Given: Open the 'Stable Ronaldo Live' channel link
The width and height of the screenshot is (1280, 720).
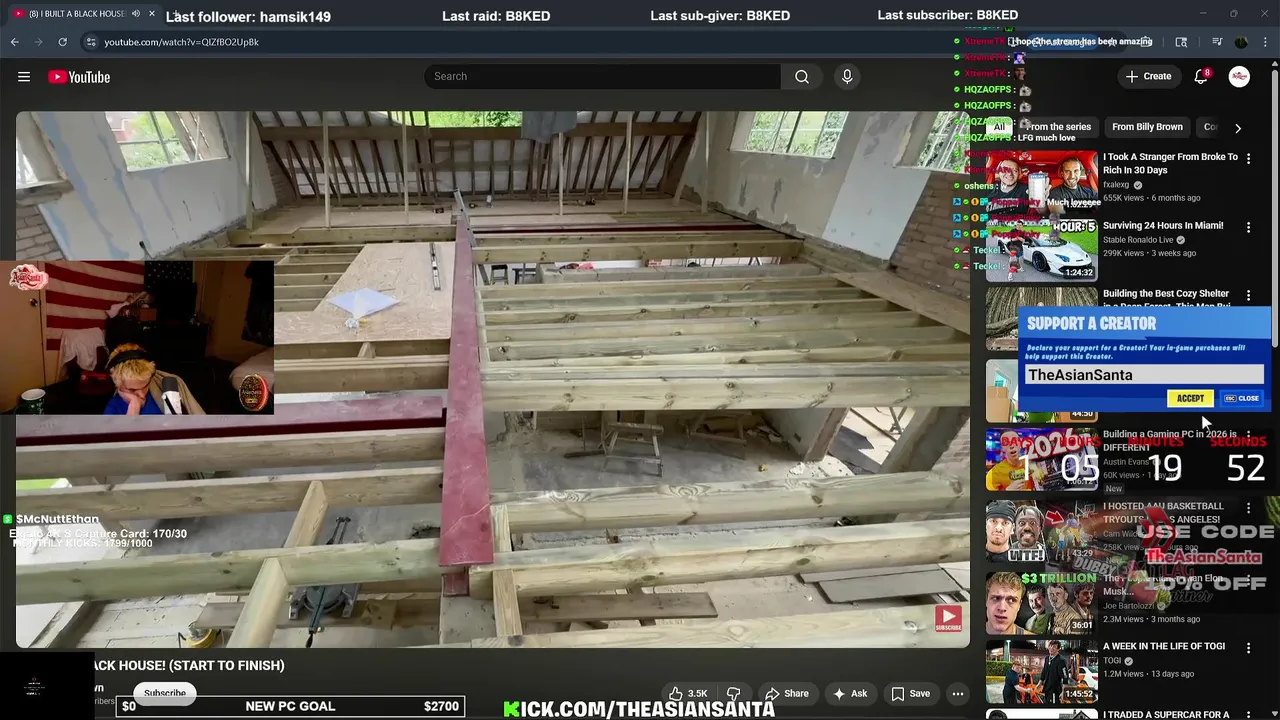Looking at the screenshot, I should click(x=1138, y=240).
